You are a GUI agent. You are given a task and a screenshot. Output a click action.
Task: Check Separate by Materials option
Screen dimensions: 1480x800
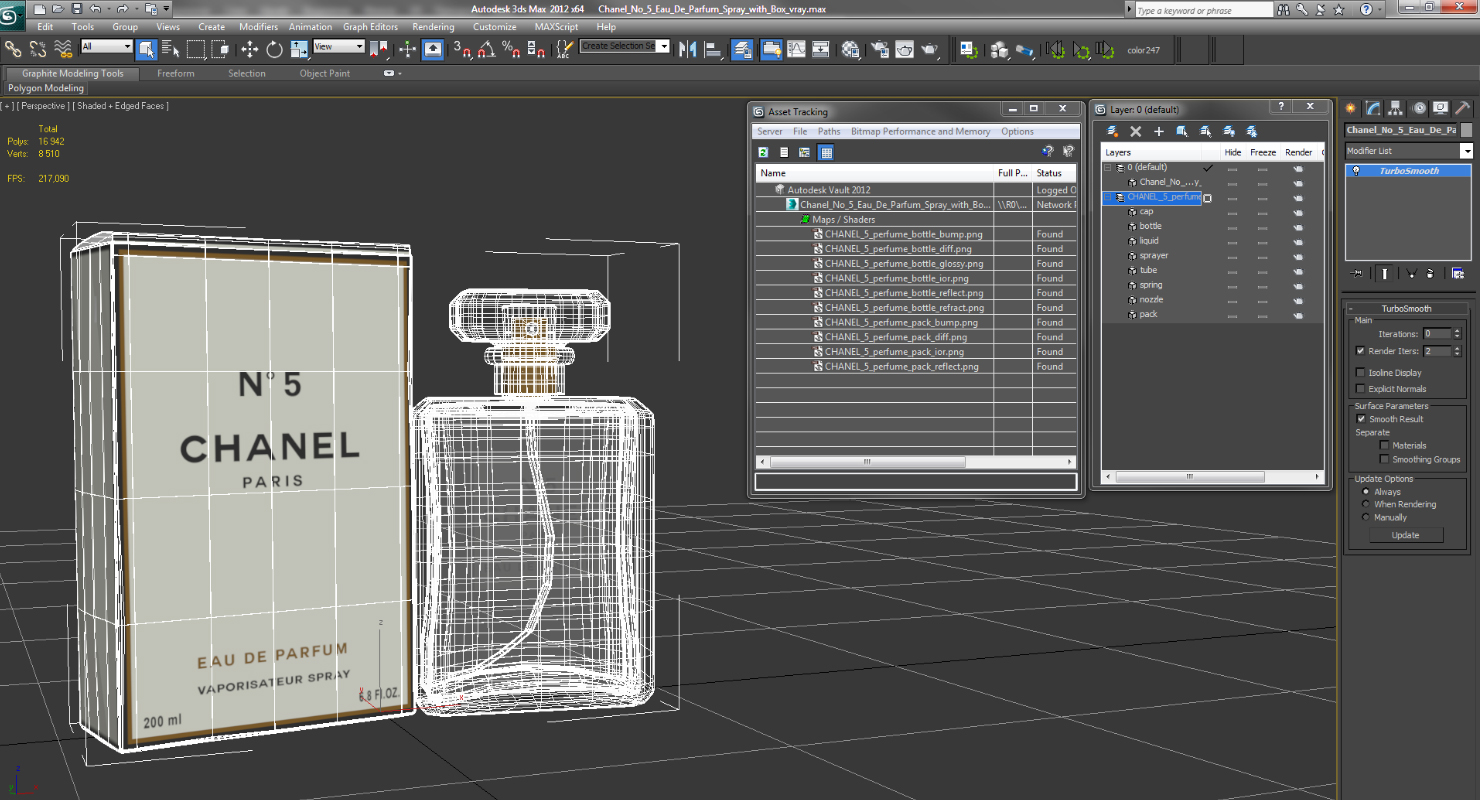[x=1384, y=445]
